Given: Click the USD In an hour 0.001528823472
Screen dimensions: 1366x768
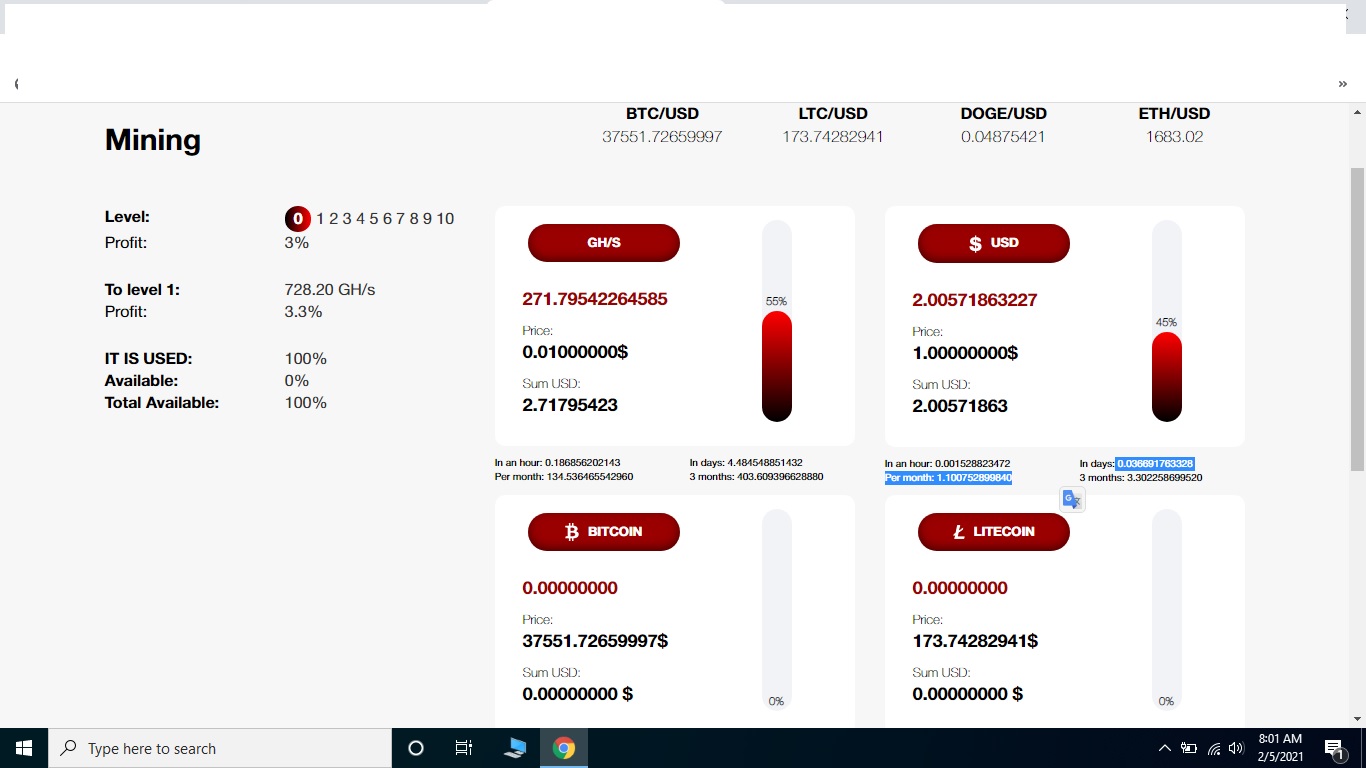Looking at the screenshot, I should tap(948, 464).
